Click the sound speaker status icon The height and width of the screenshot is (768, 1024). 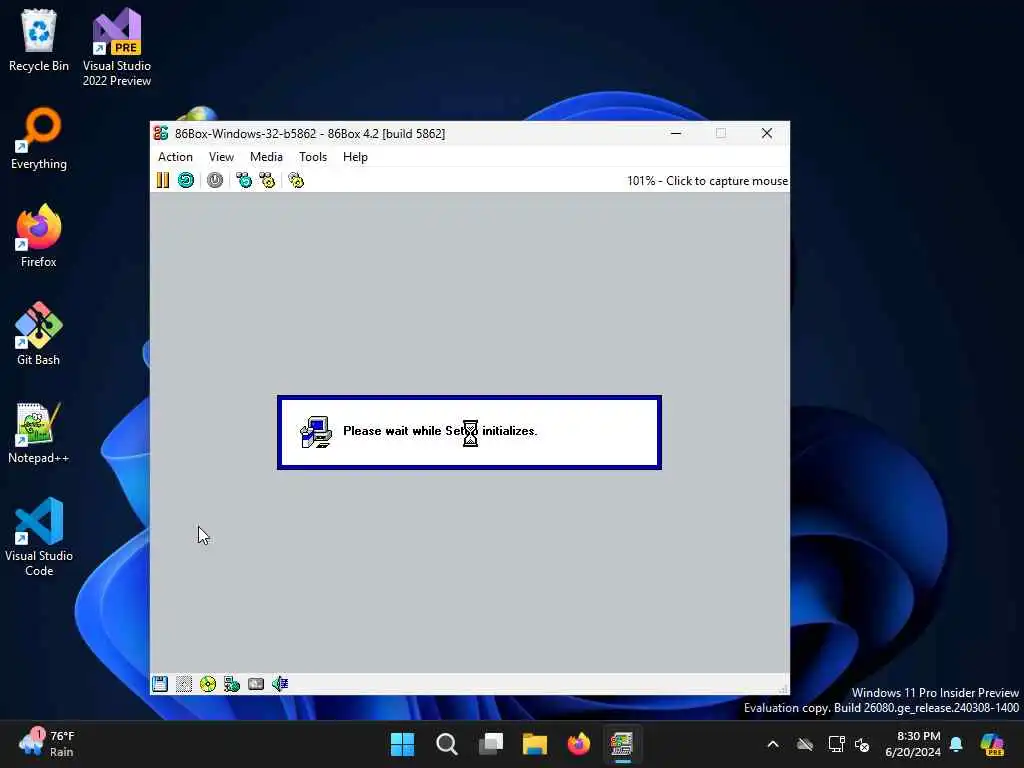280,684
